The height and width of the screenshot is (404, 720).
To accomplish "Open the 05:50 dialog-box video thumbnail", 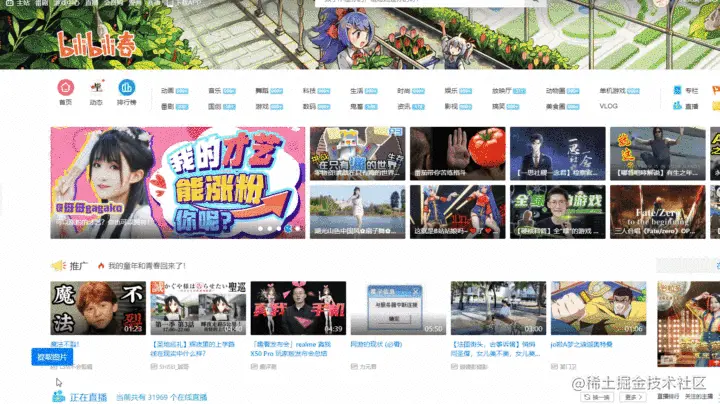I will tap(398, 308).
